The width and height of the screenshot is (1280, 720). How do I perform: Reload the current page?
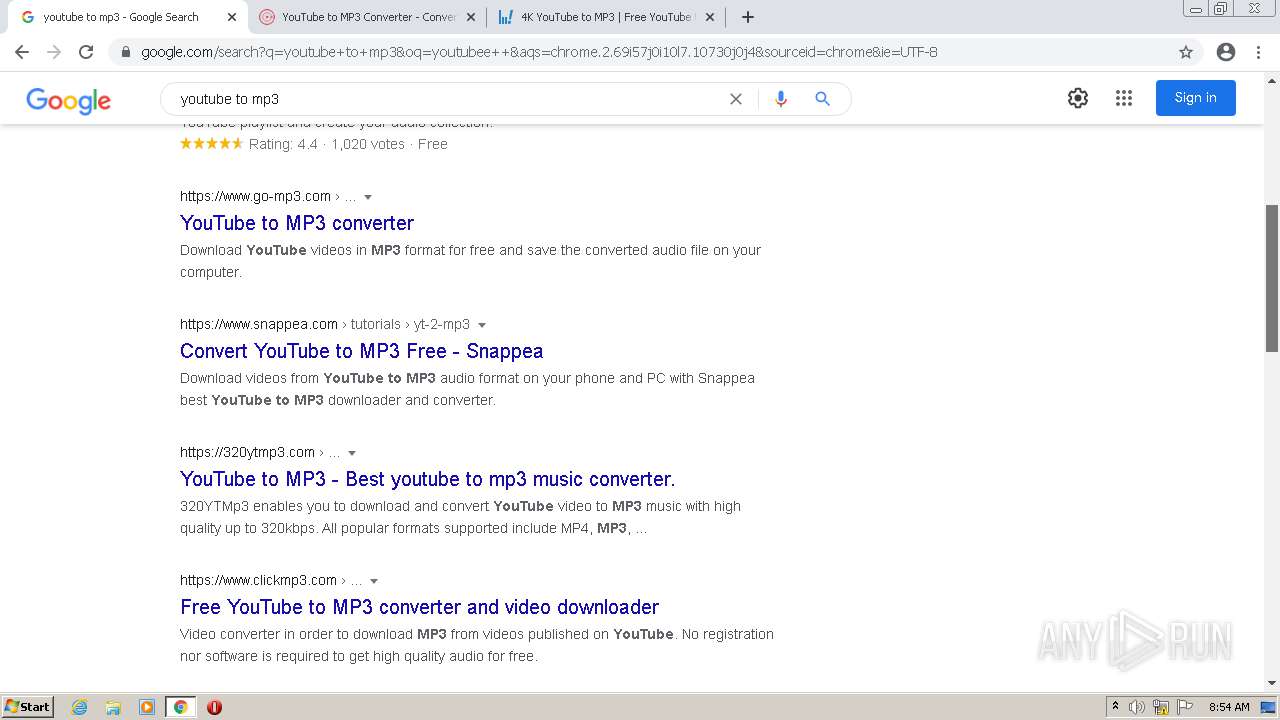(86, 52)
